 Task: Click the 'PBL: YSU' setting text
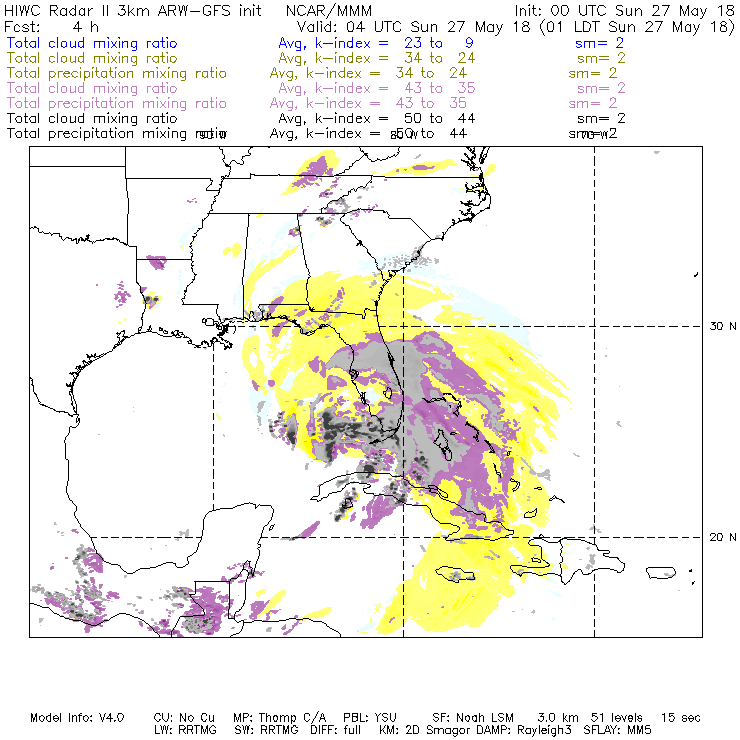point(370,718)
